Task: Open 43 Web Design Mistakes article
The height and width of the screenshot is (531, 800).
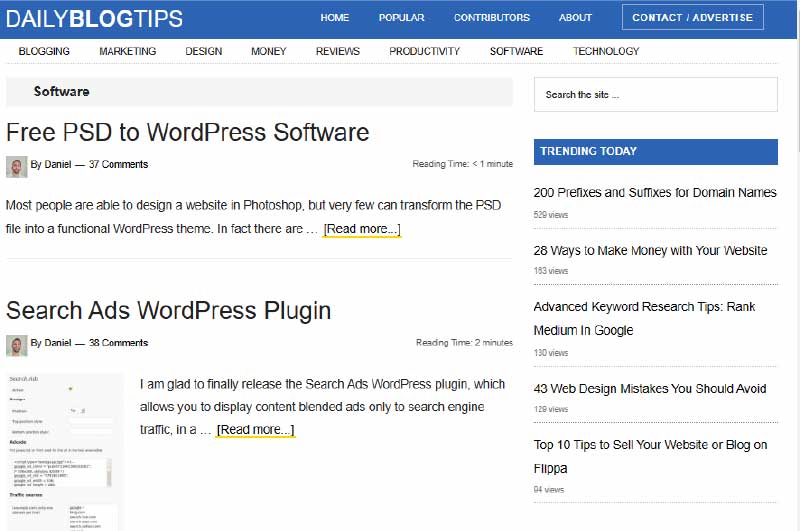Action: [x=650, y=389]
